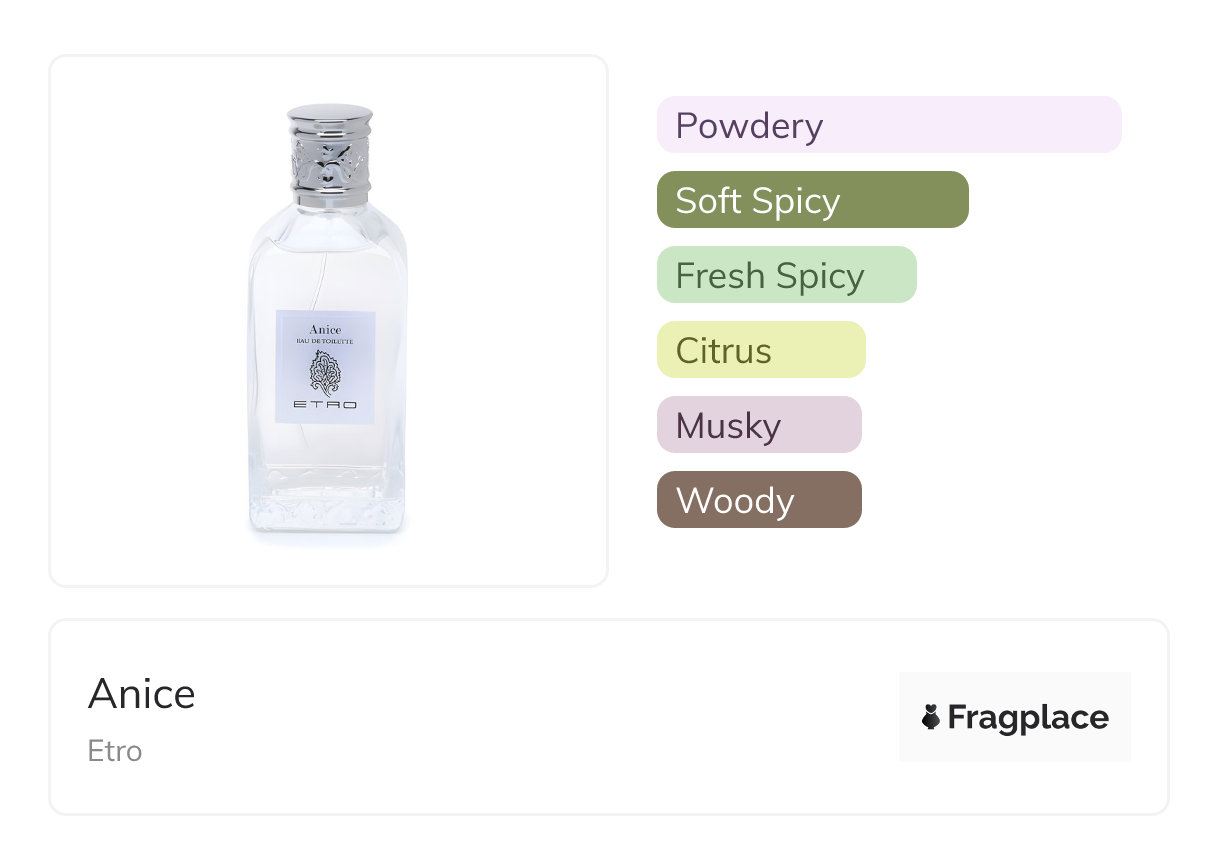Click the paisley emblem on bottle label
Screen dimensions: 1218x864
(x=325, y=373)
